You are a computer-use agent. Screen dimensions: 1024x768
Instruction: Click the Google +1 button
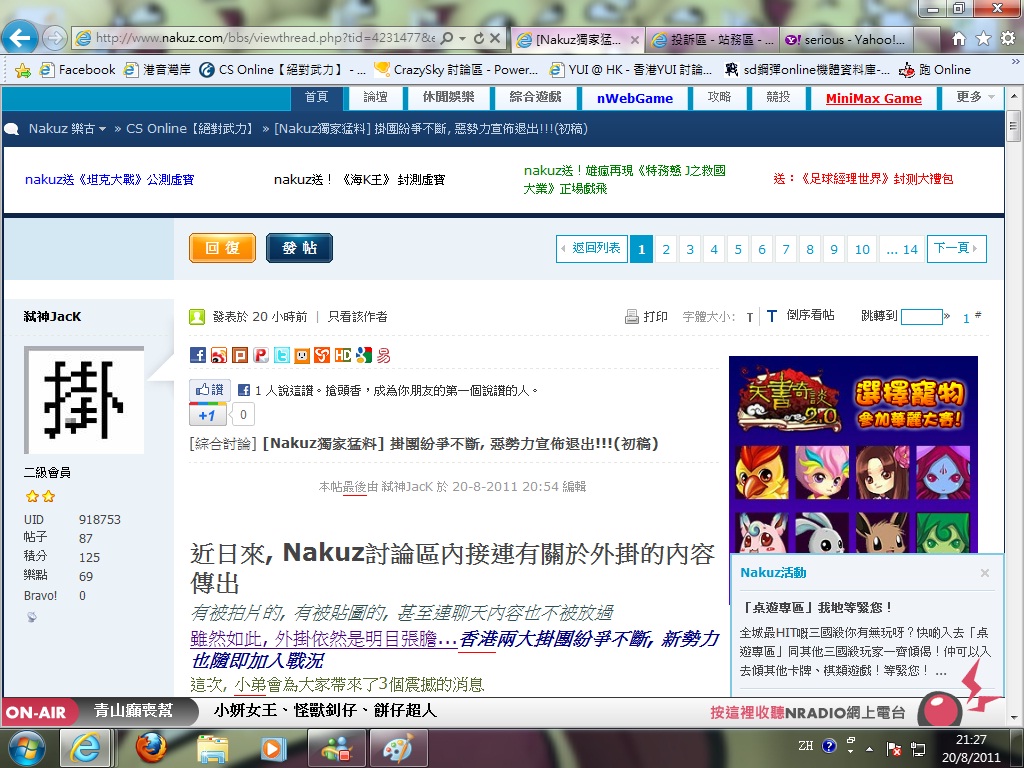[208, 415]
